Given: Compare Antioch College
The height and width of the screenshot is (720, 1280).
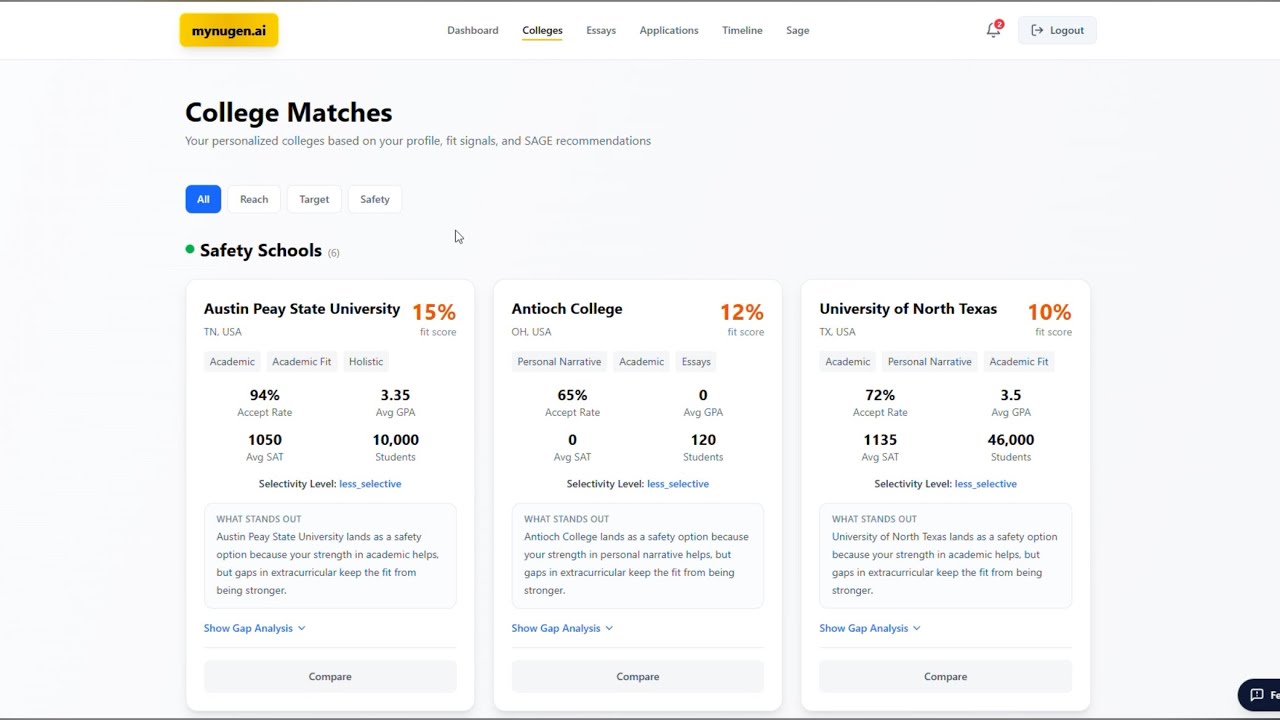Looking at the screenshot, I should [x=638, y=677].
